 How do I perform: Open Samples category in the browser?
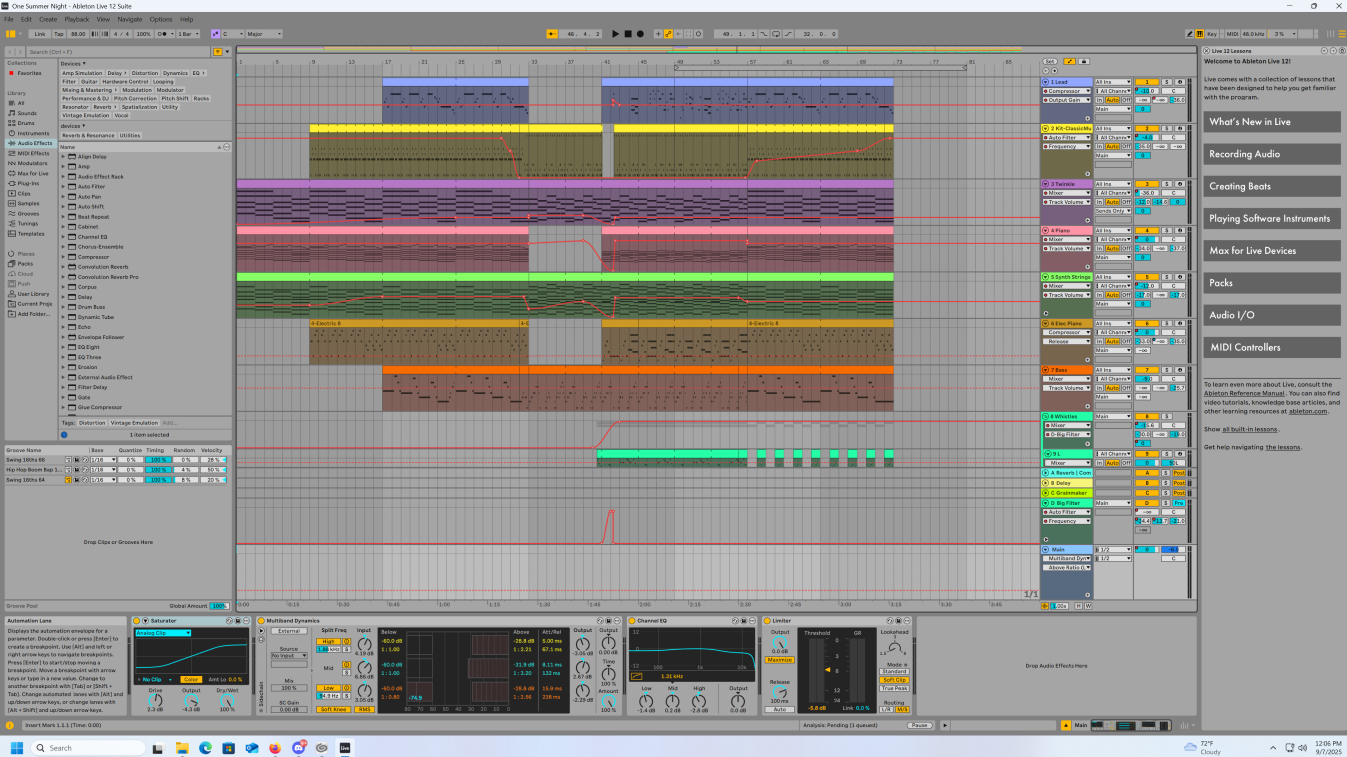click(x=28, y=203)
